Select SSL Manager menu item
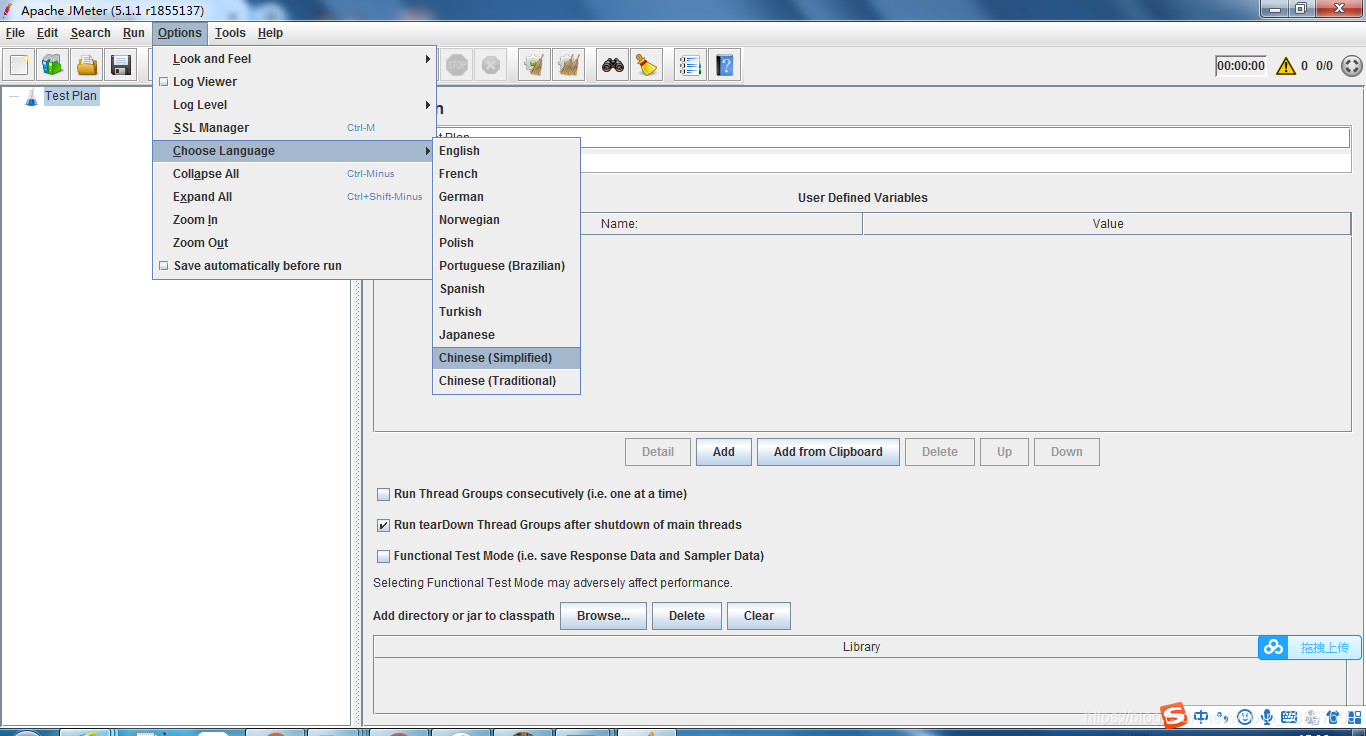Viewport: 1366px width, 736px height. pyautogui.click(x=294, y=128)
